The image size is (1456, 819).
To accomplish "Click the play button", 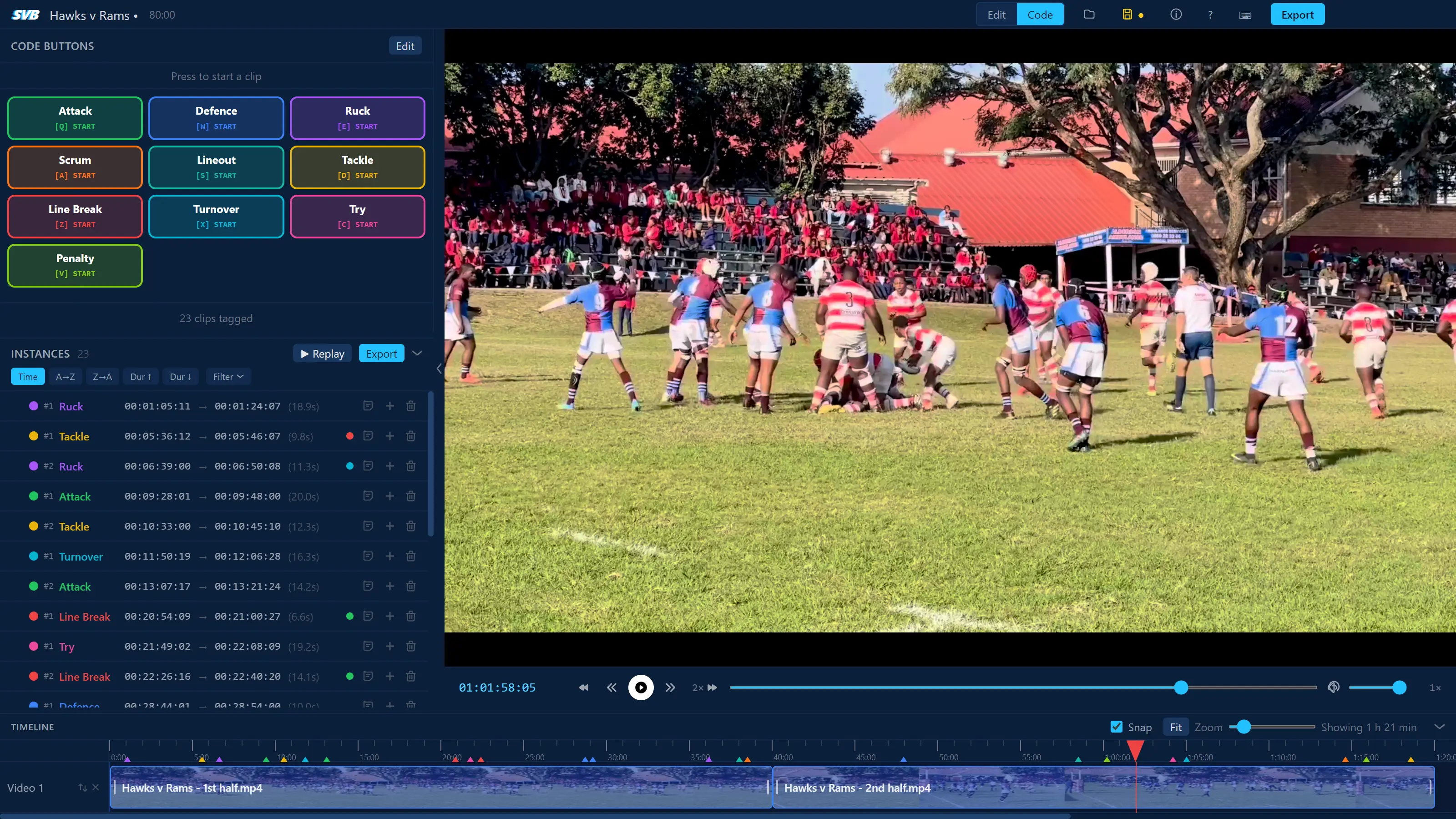I will tap(641, 688).
